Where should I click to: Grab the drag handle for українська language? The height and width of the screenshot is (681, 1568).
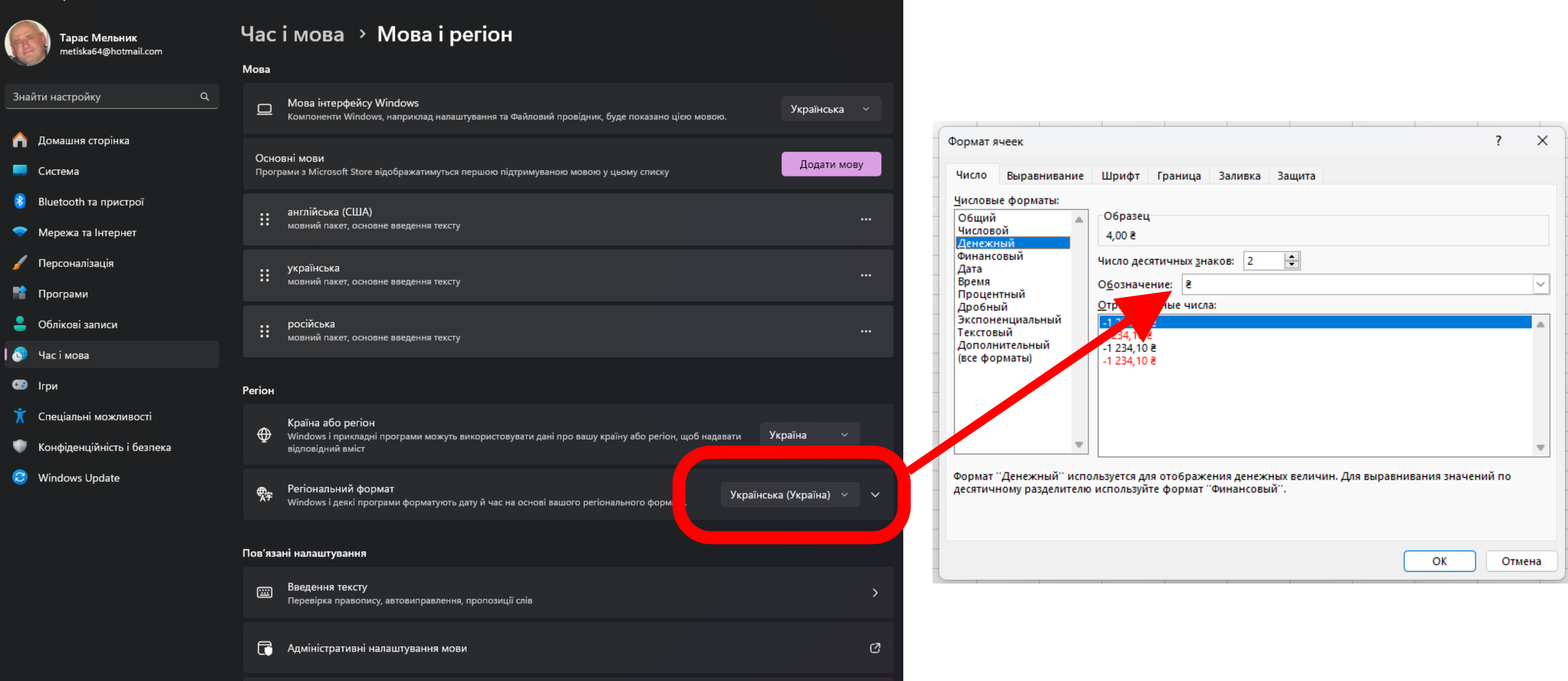pos(264,275)
